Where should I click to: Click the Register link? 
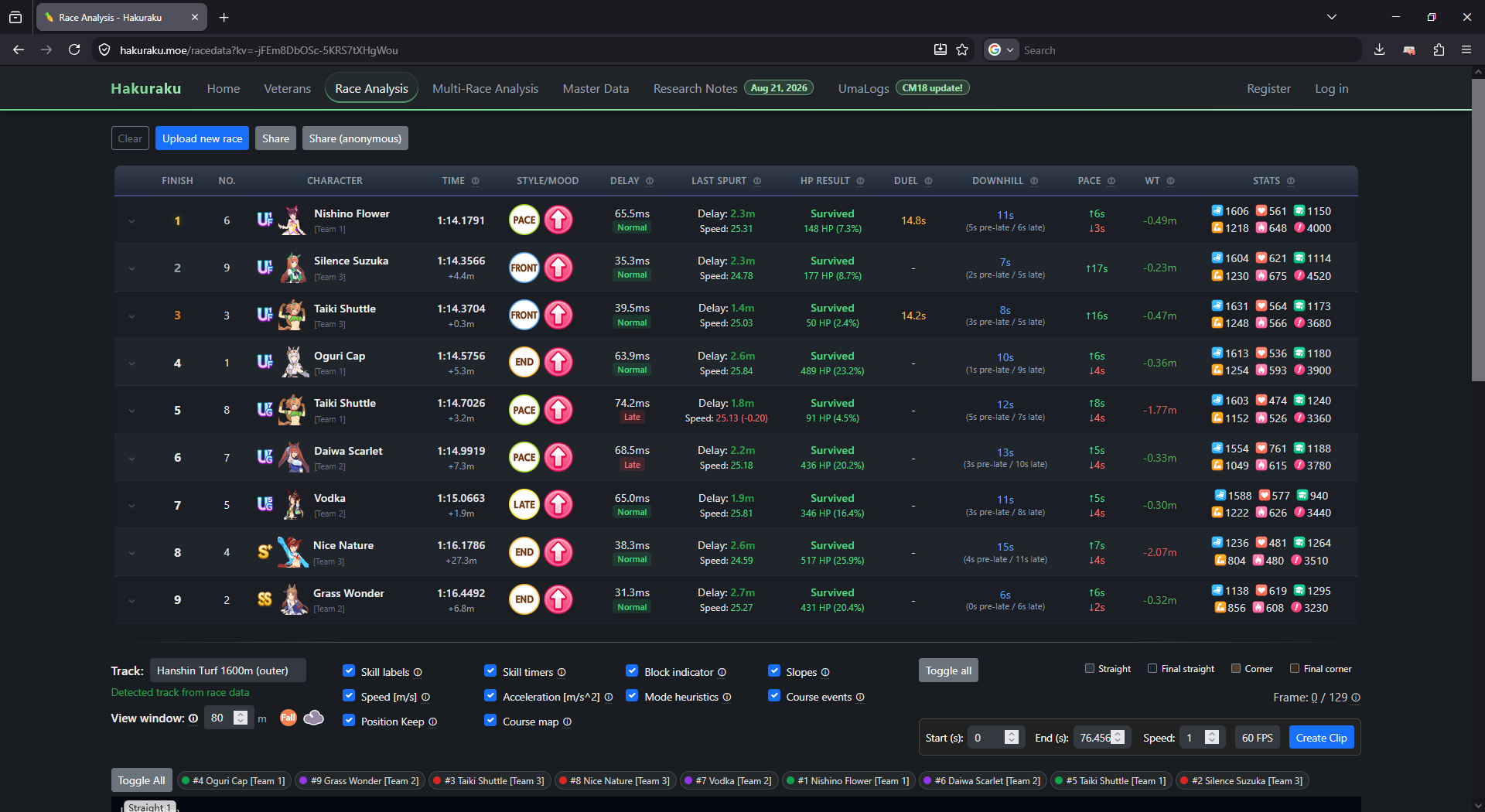pyautogui.click(x=1268, y=88)
